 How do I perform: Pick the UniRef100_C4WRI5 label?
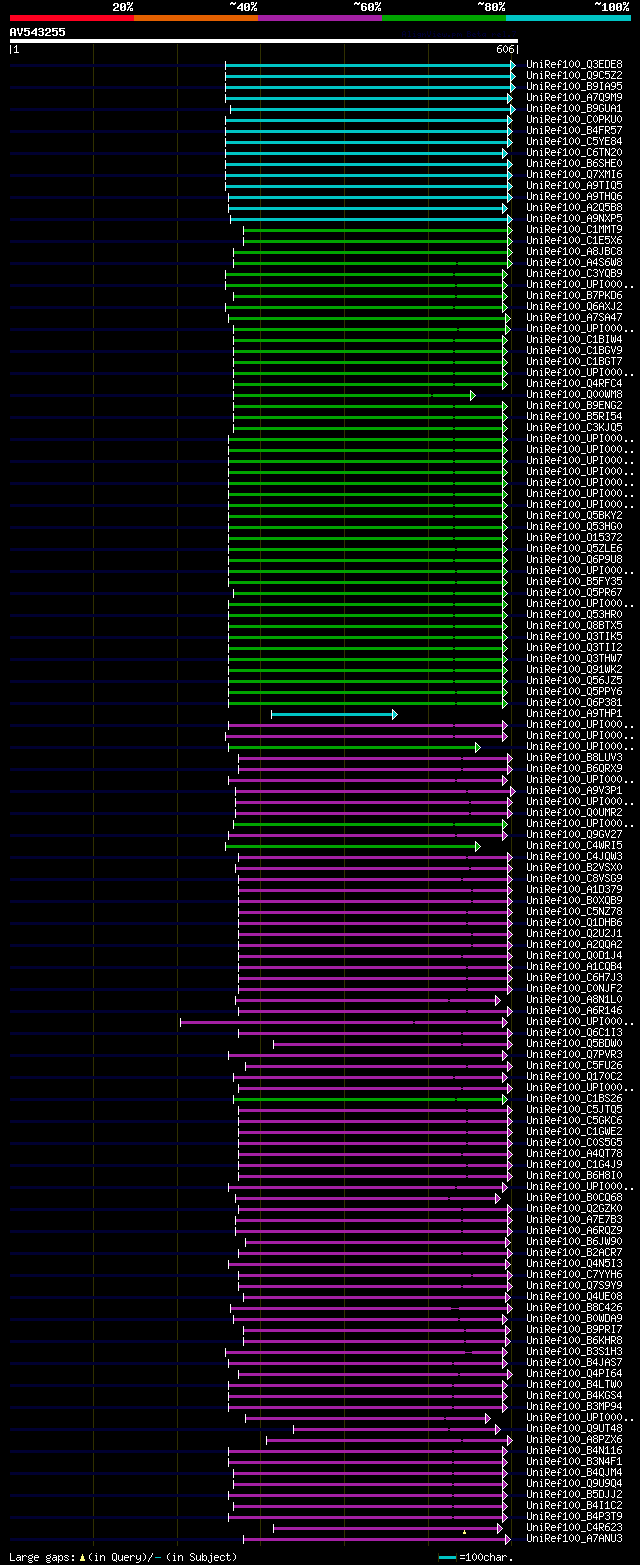click(x=574, y=845)
